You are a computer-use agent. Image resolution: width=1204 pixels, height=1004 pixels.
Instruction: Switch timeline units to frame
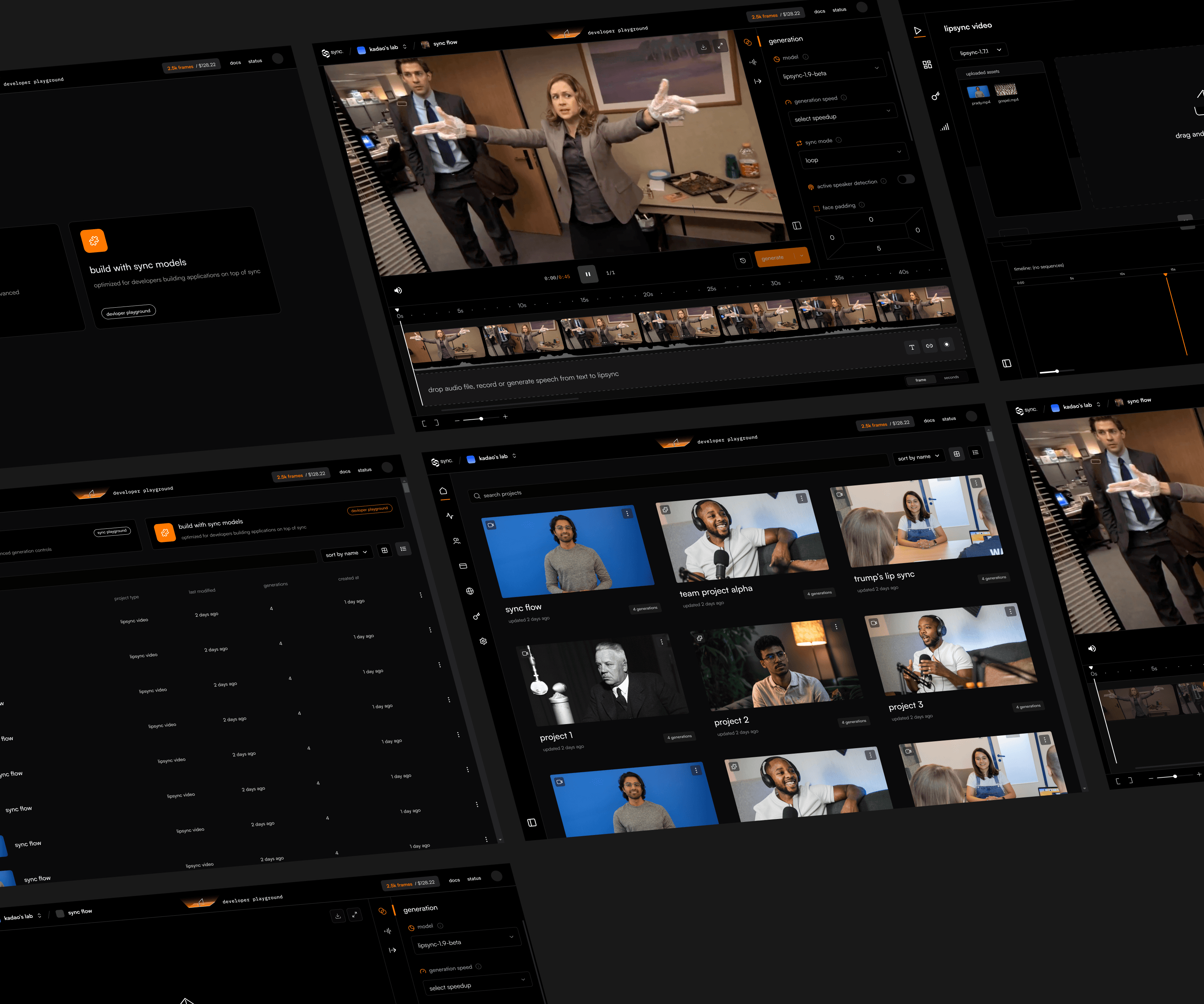point(920,380)
